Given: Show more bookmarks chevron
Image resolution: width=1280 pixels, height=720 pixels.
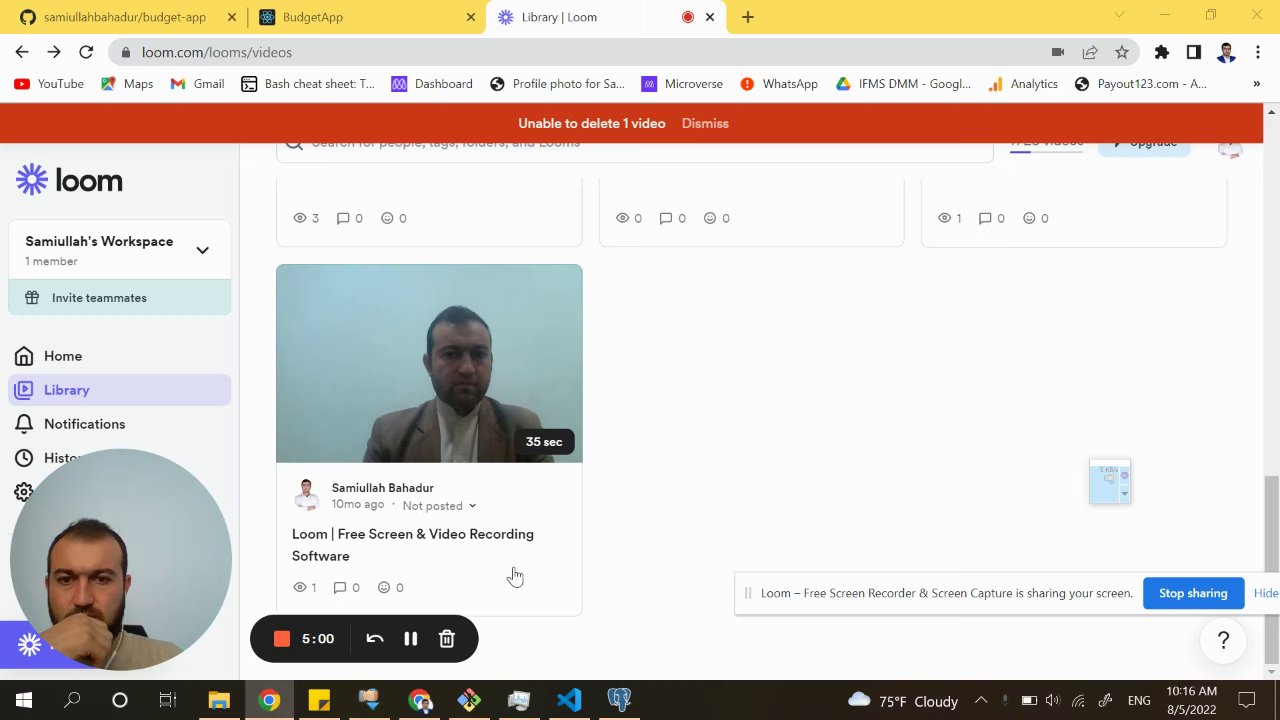Looking at the screenshot, I should click(1257, 84).
